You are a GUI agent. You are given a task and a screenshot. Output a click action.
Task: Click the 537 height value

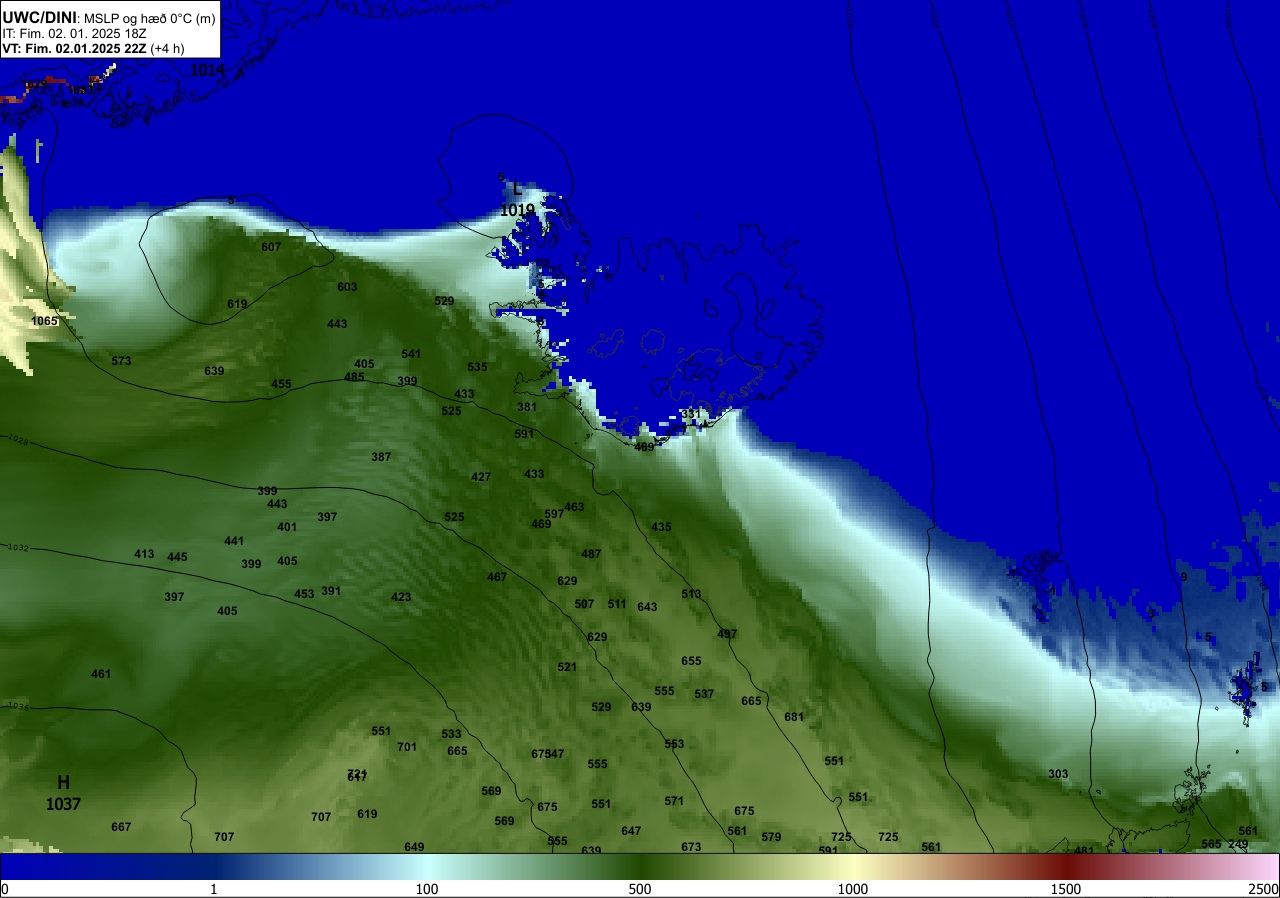pos(704,694)
